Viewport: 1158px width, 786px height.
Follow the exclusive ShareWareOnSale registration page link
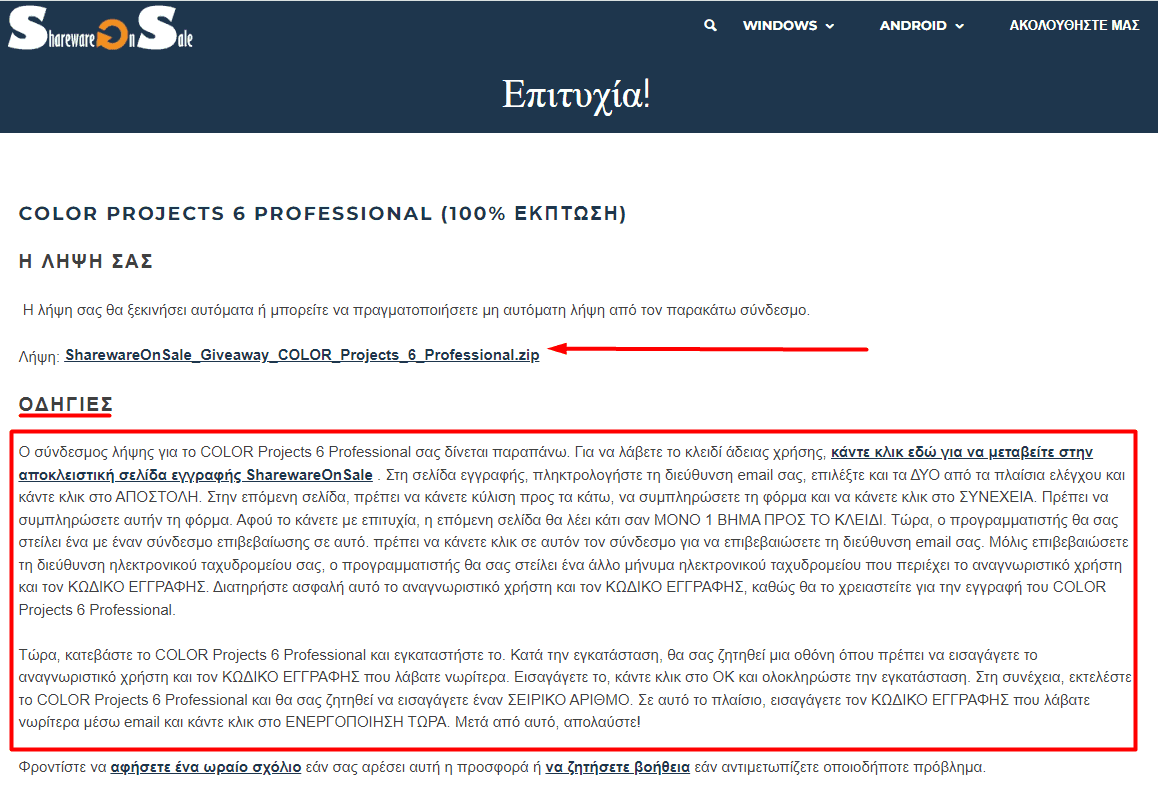(x=555, y=463)
